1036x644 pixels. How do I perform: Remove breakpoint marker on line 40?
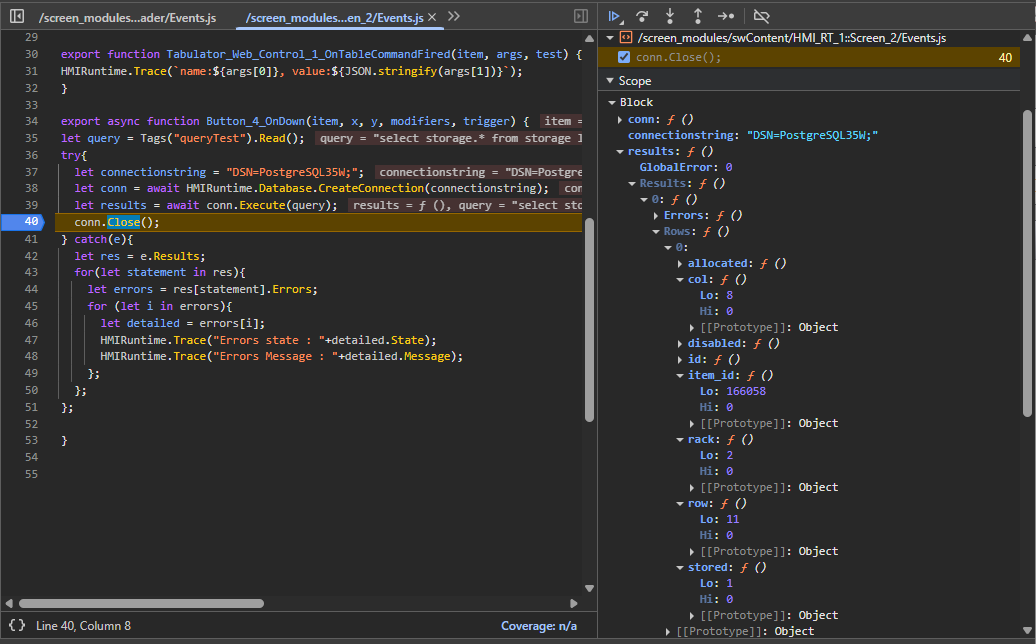32,222
